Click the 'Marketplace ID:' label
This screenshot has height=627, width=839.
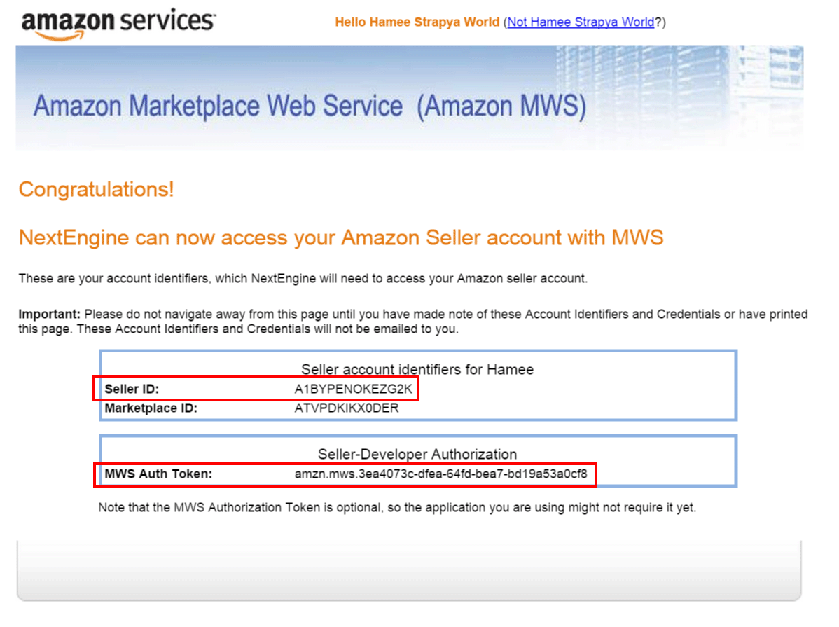coord(151,408)
